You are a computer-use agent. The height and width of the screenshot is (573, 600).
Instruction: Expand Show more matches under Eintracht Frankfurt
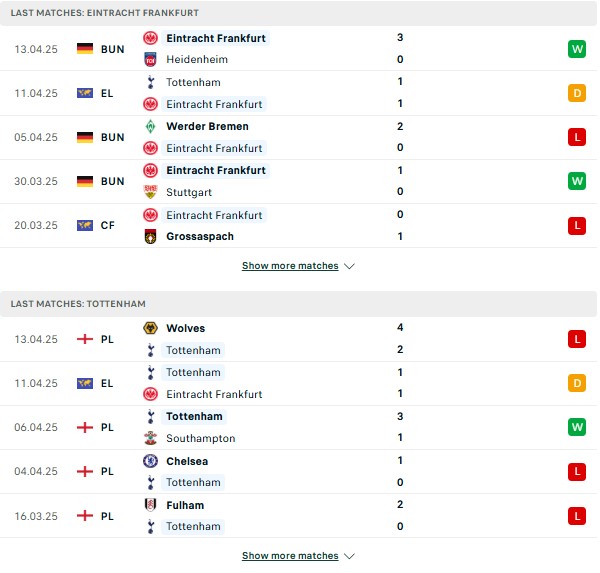(x=290, y=266)
